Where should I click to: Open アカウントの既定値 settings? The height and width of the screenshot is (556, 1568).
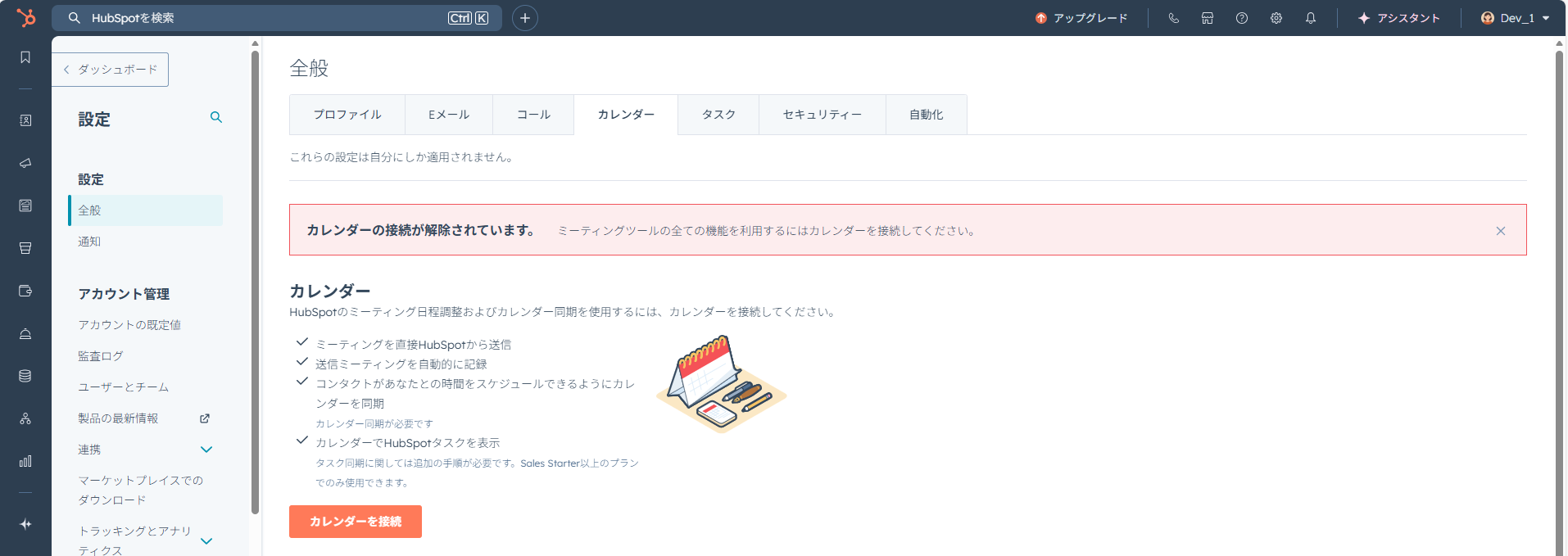pyautogui.click(x=129, y=325)
